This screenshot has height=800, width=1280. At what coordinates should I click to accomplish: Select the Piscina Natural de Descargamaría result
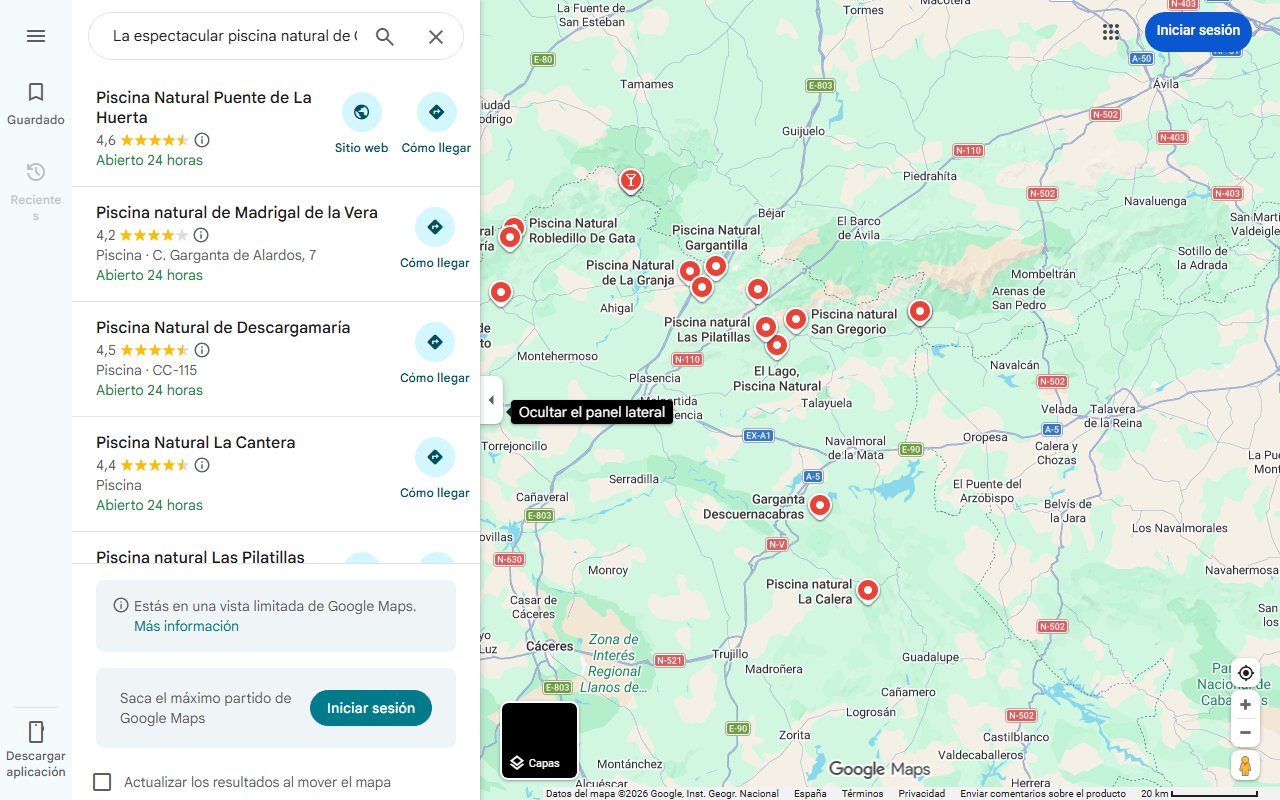223,328
